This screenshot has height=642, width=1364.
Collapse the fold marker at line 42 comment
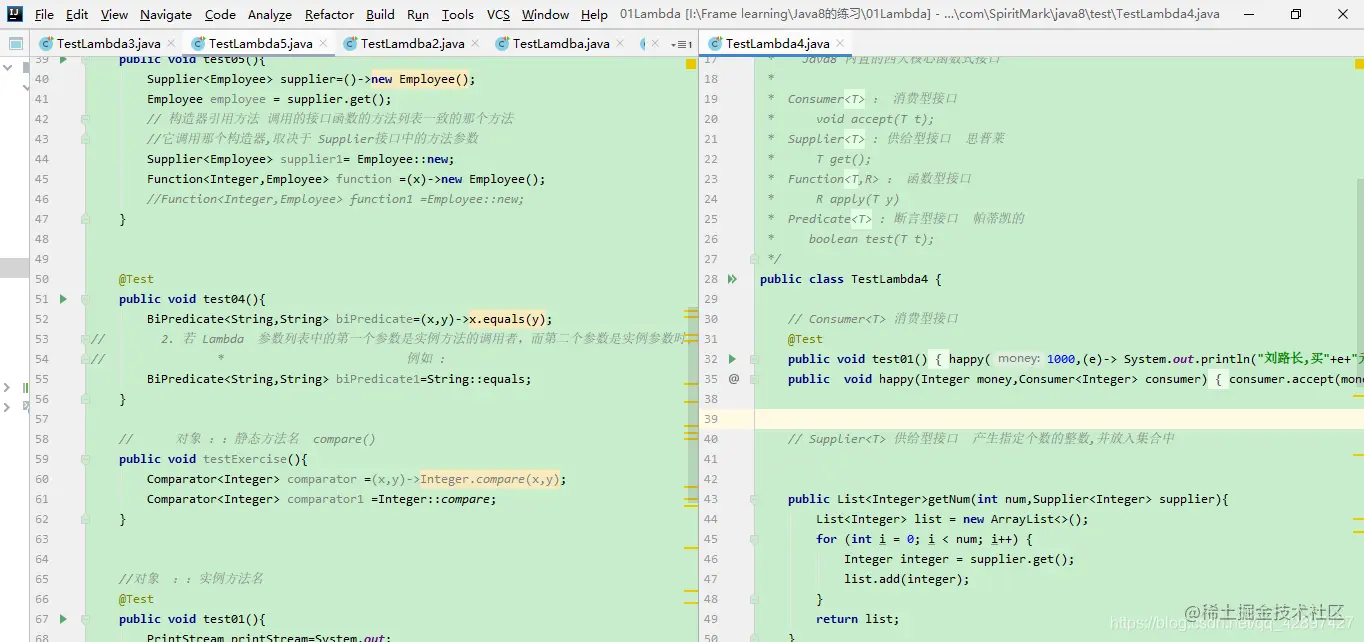point(85,119)
